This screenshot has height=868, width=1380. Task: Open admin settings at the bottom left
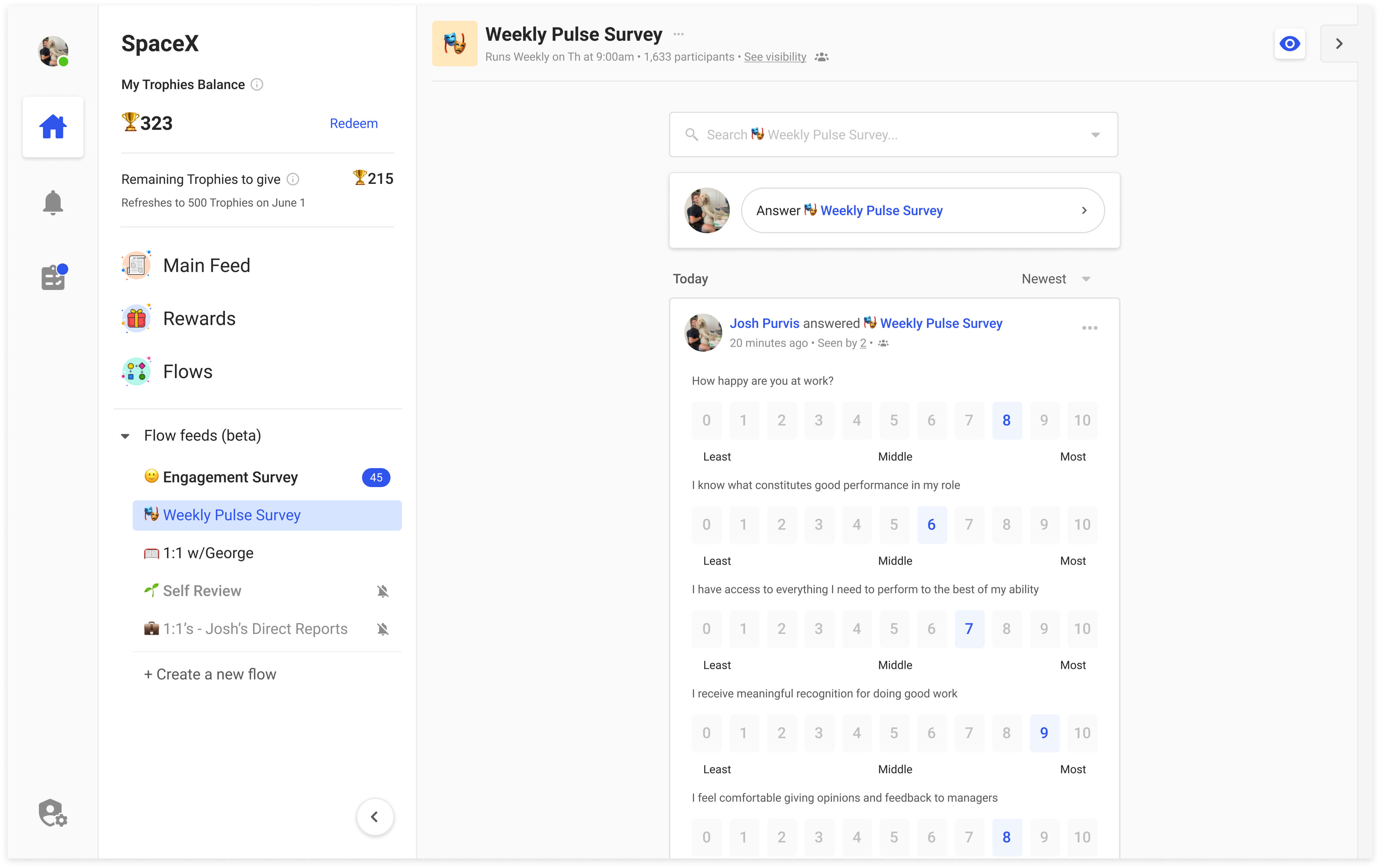tap(53, 814)
